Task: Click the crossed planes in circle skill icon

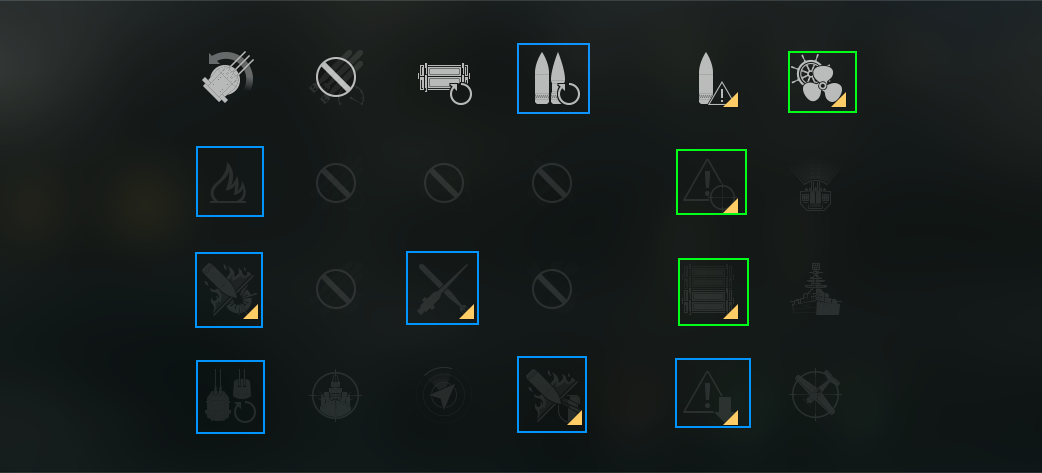Action: pyautogui.click(x=816, y=395)
